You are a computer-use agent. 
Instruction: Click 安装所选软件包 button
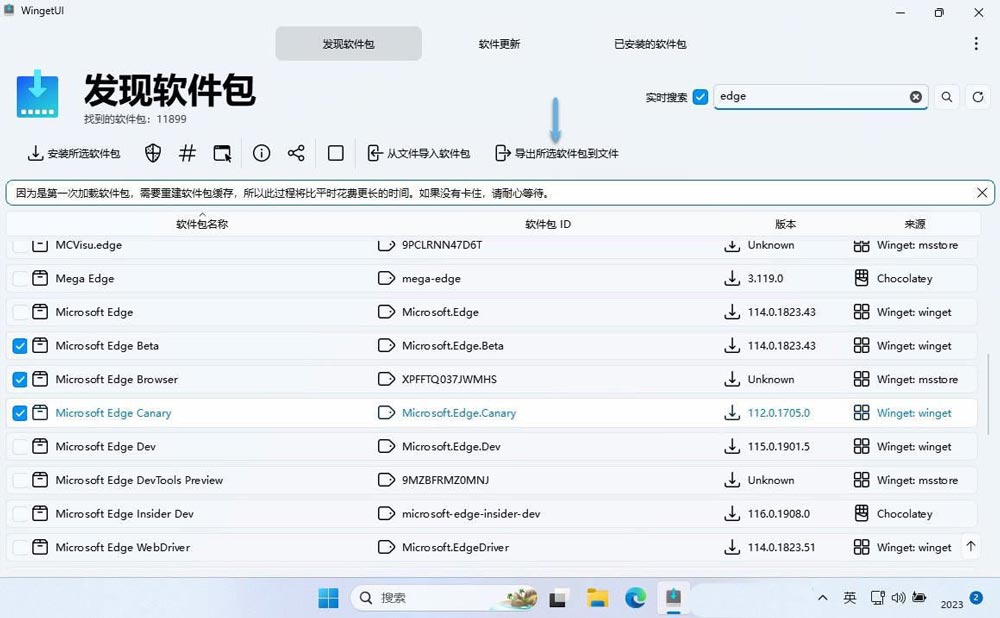74,153
